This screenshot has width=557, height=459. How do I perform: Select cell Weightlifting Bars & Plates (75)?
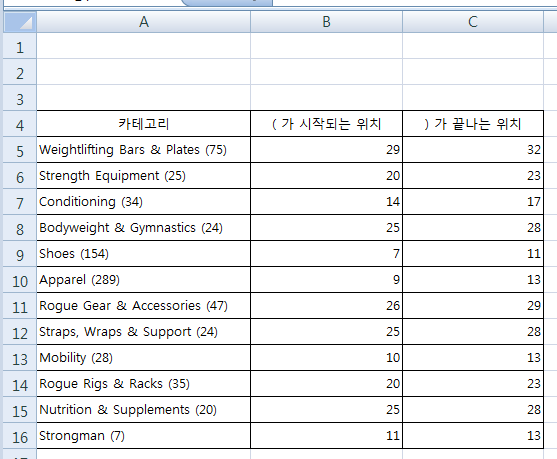(144, 150)
